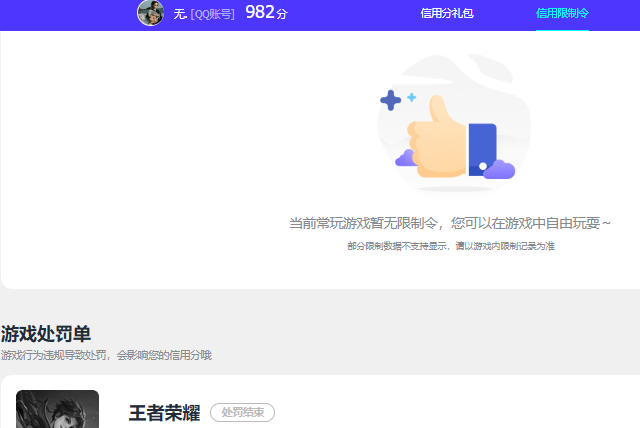
Task: Click the 处罚结束 status badge
Action: (x=242, y=412)
